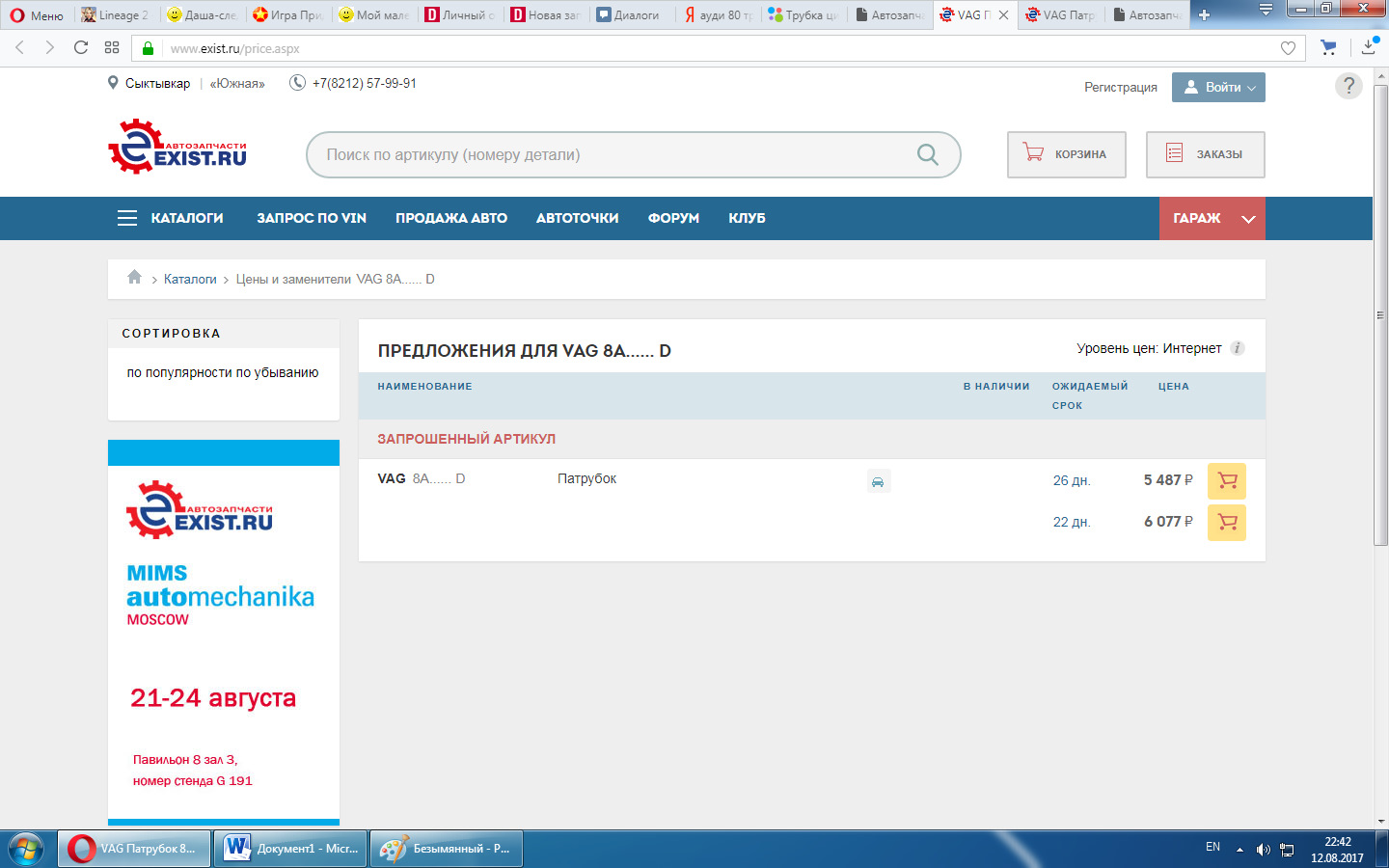The image size is (1389, 868).
Task: Open Документ1 Word taskbar item
Action: (290, 849)
